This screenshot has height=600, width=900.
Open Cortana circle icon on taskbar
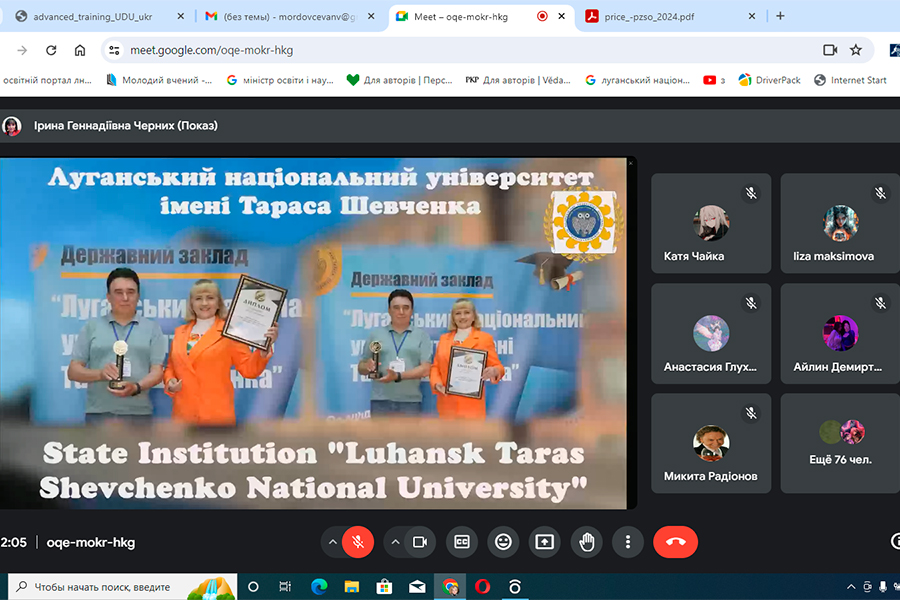tap(253, 587)
